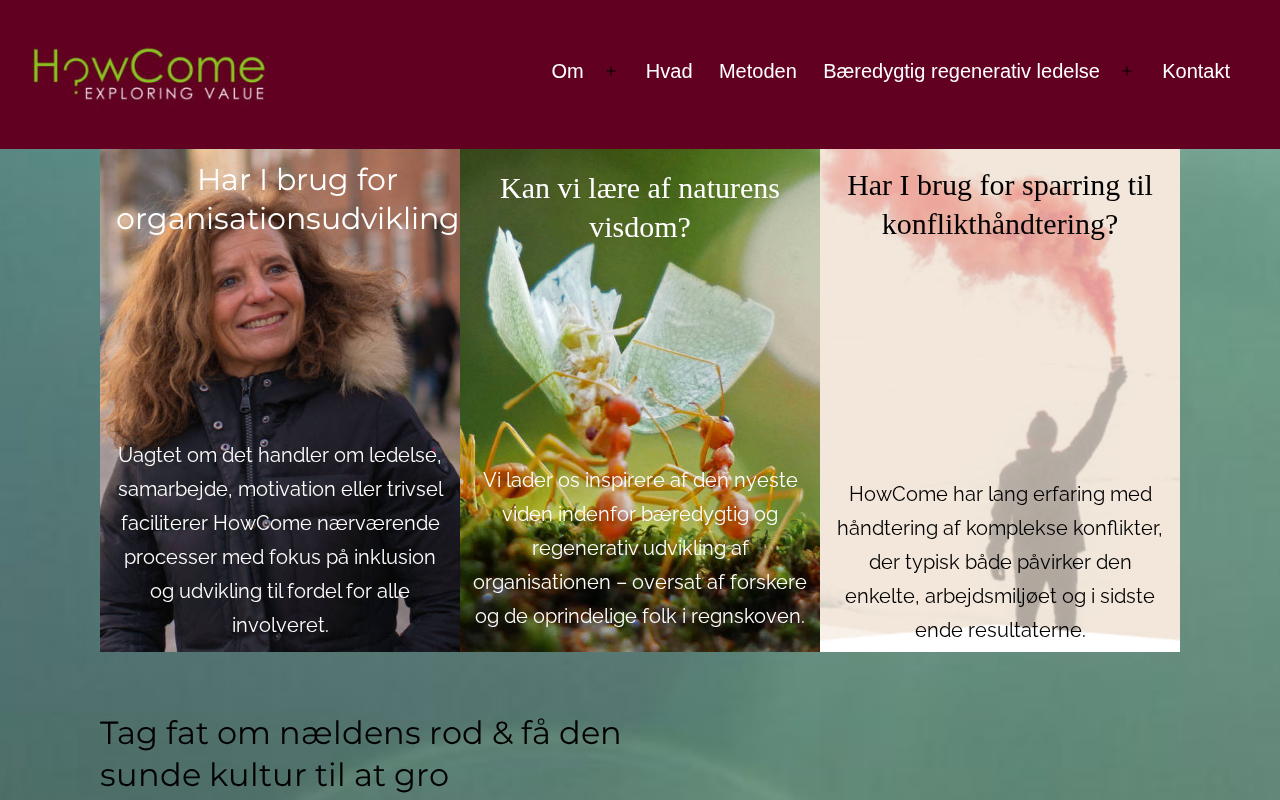Open the Om menu item
This screenshot has height=800, width=1280.
(567, 71)
